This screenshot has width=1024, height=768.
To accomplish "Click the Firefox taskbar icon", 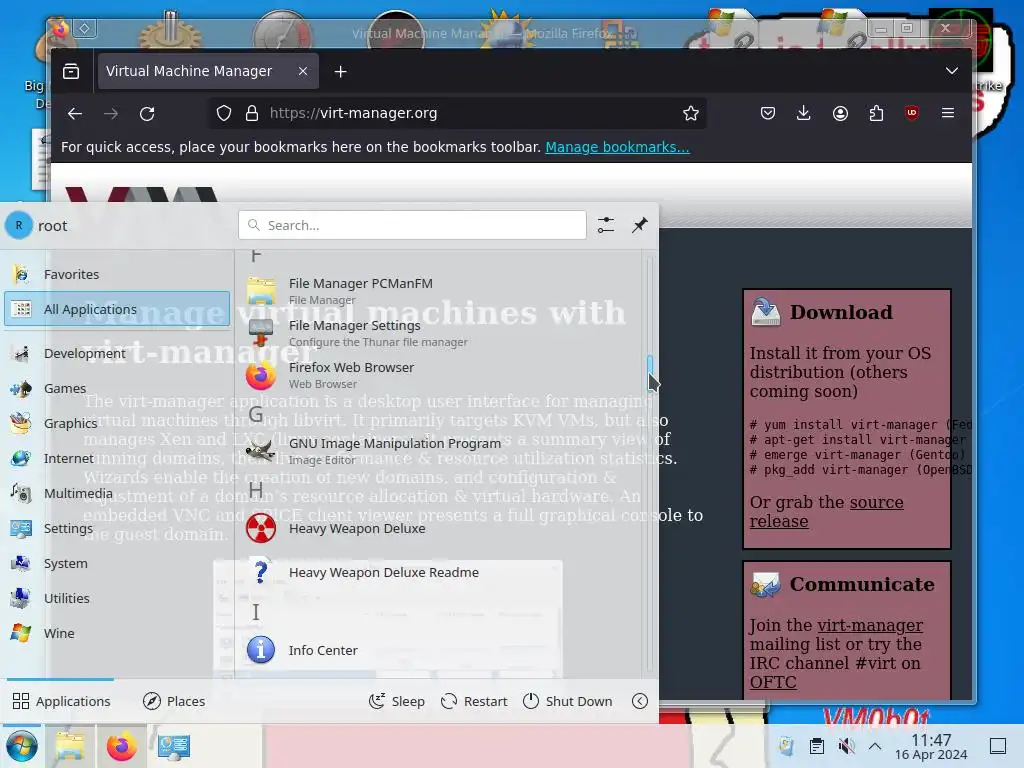I will [x=121, y=746].
